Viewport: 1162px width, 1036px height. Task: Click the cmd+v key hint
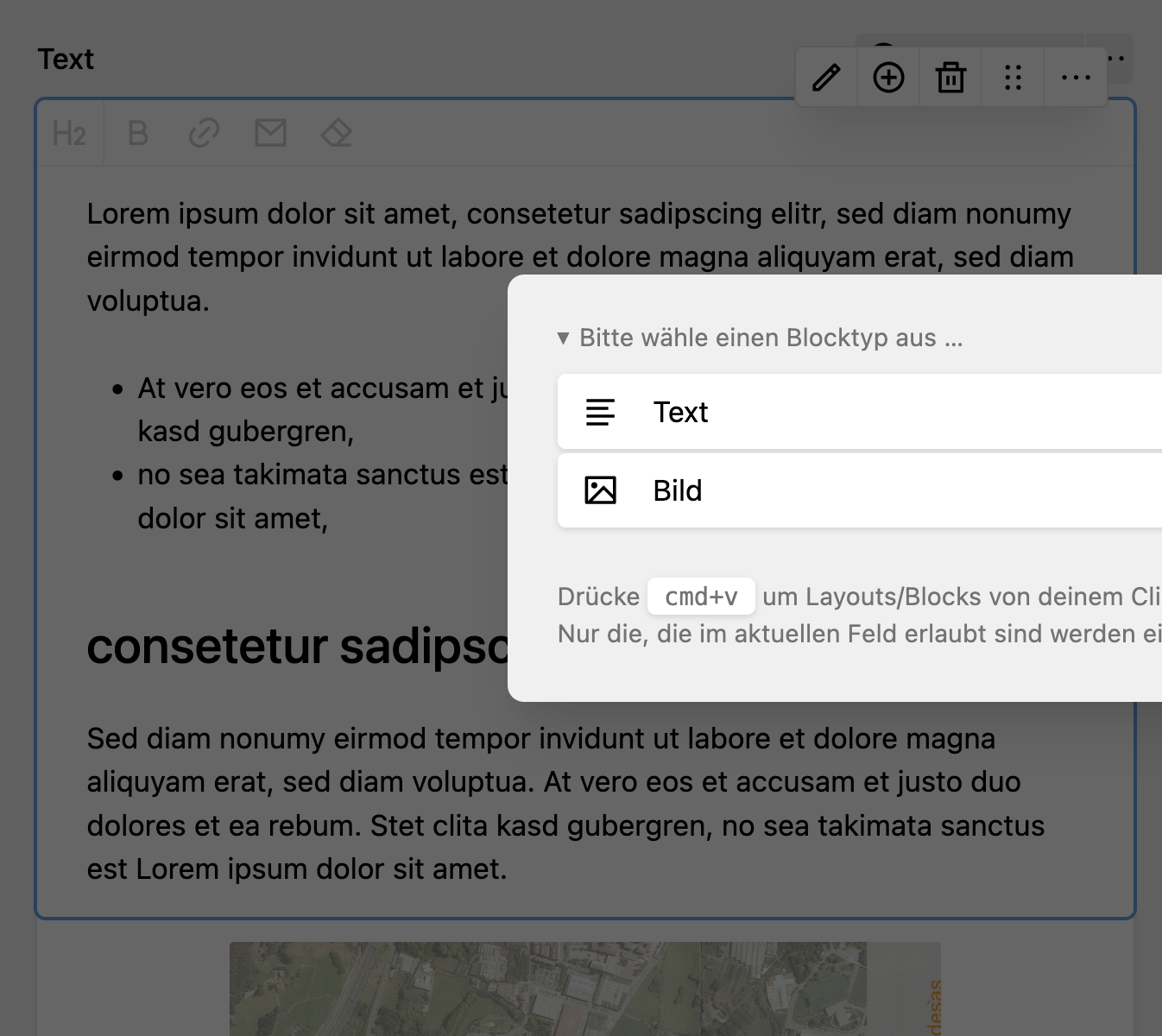[701, 596]
